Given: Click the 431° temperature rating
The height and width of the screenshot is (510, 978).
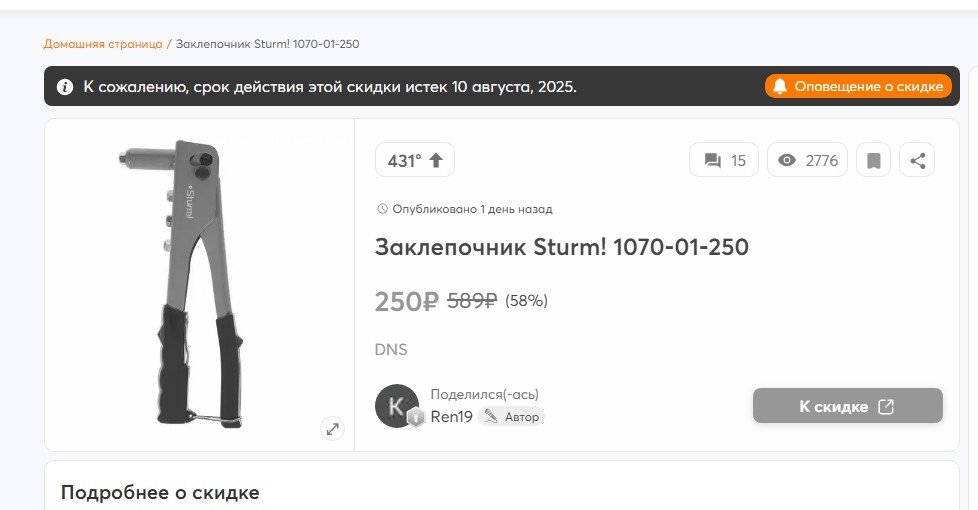Looking at the screenshot, I should [404, 160].
